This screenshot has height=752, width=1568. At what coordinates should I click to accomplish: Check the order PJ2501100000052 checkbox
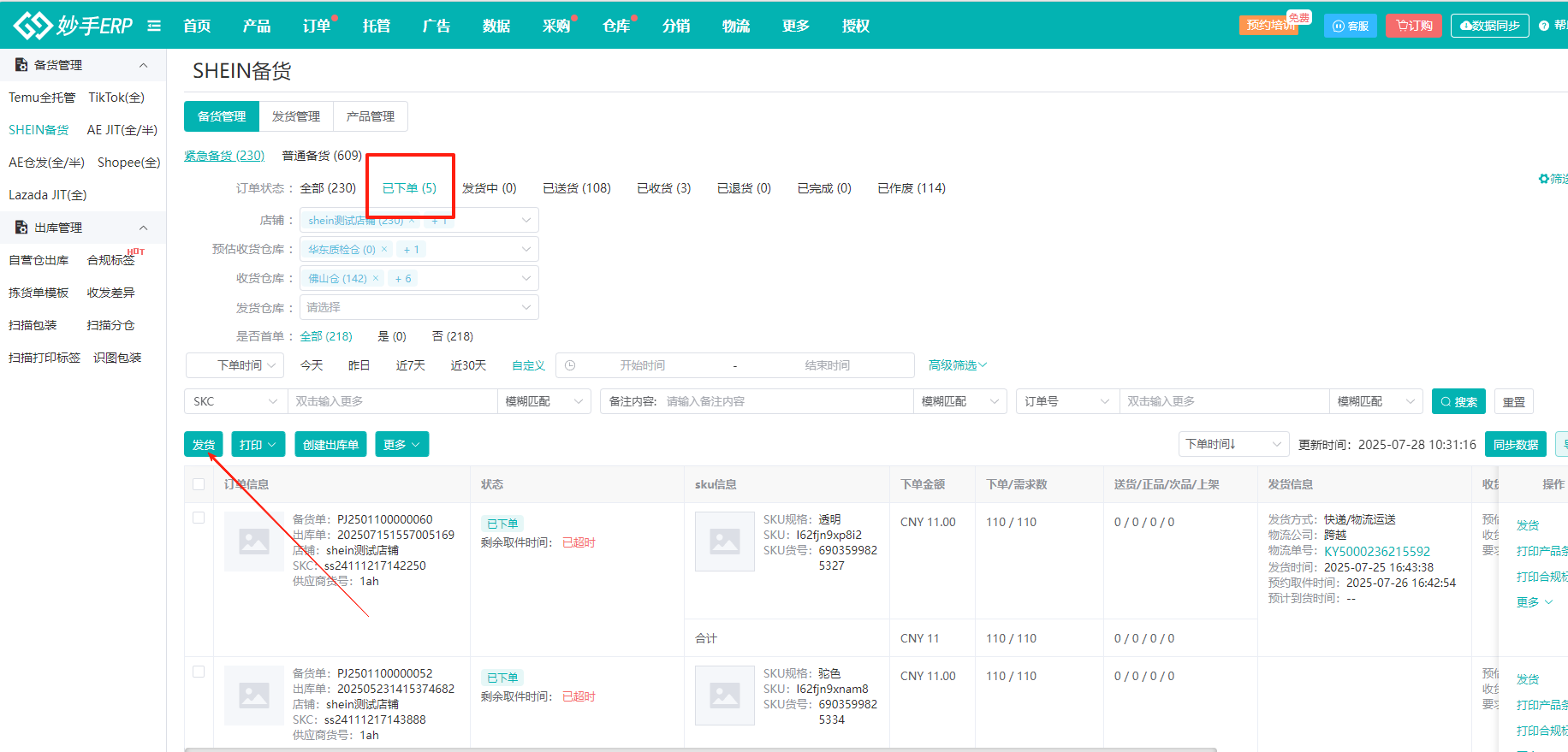[x=199, y=672]
